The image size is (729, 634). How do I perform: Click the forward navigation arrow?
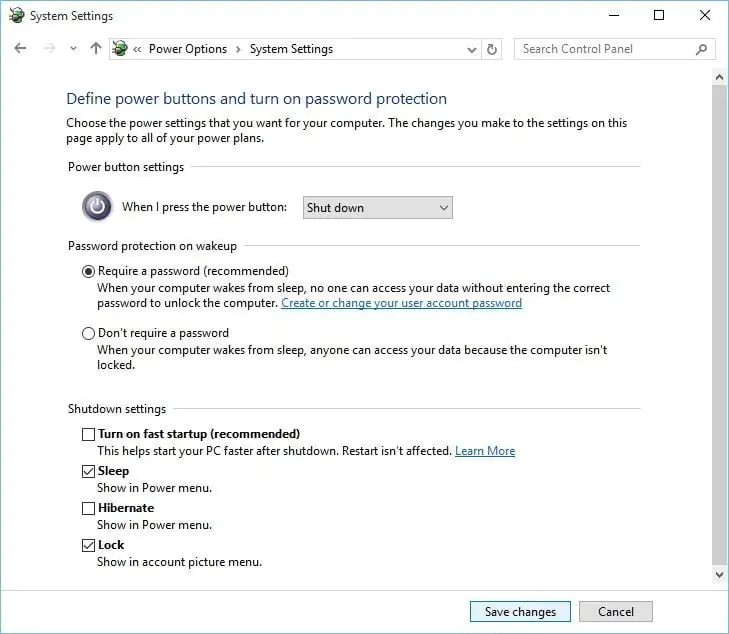(x=49, y=48)
